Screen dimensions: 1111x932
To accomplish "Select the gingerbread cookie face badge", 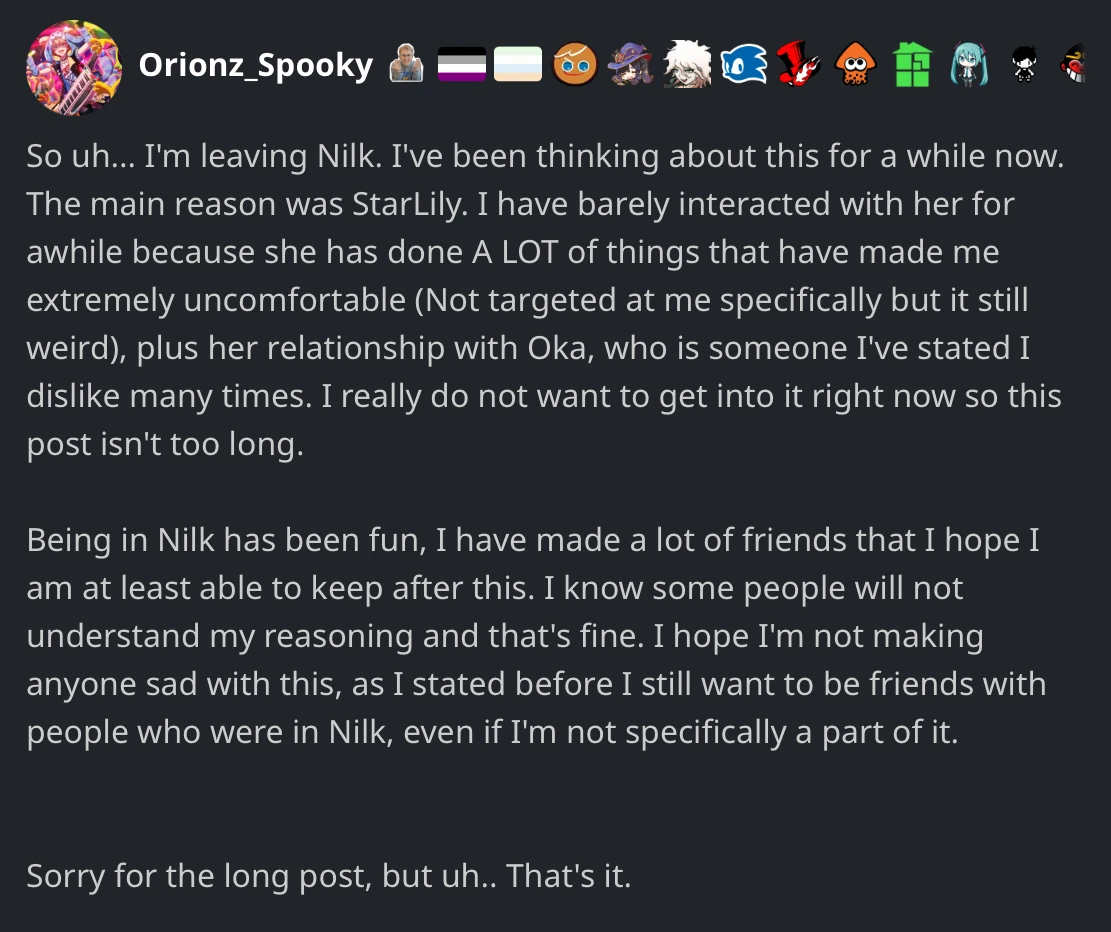I will coord(574,66).
